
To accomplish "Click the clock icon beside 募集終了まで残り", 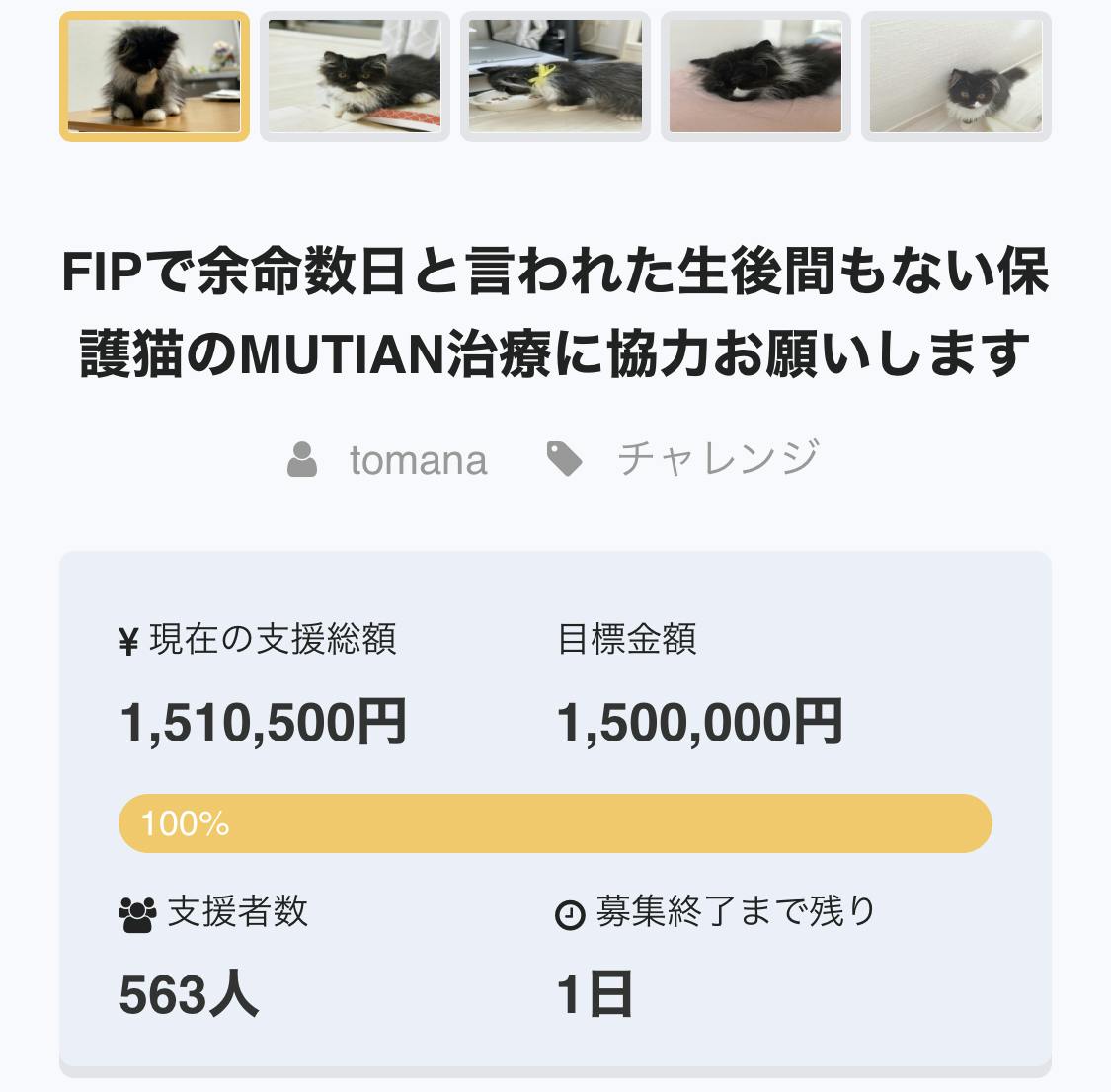I will (571, 915).
